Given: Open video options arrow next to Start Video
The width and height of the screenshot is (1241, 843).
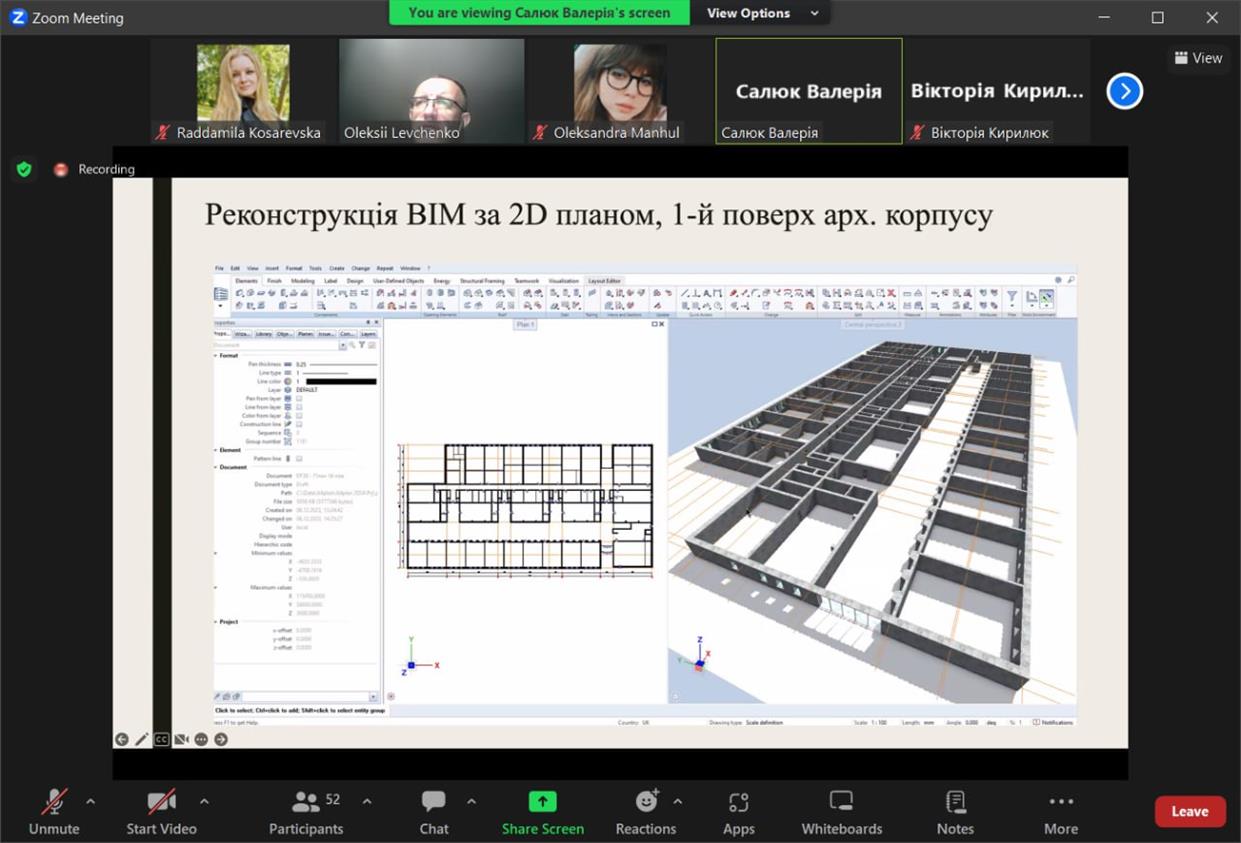Looking at the screenshot, I should (204, 801).
